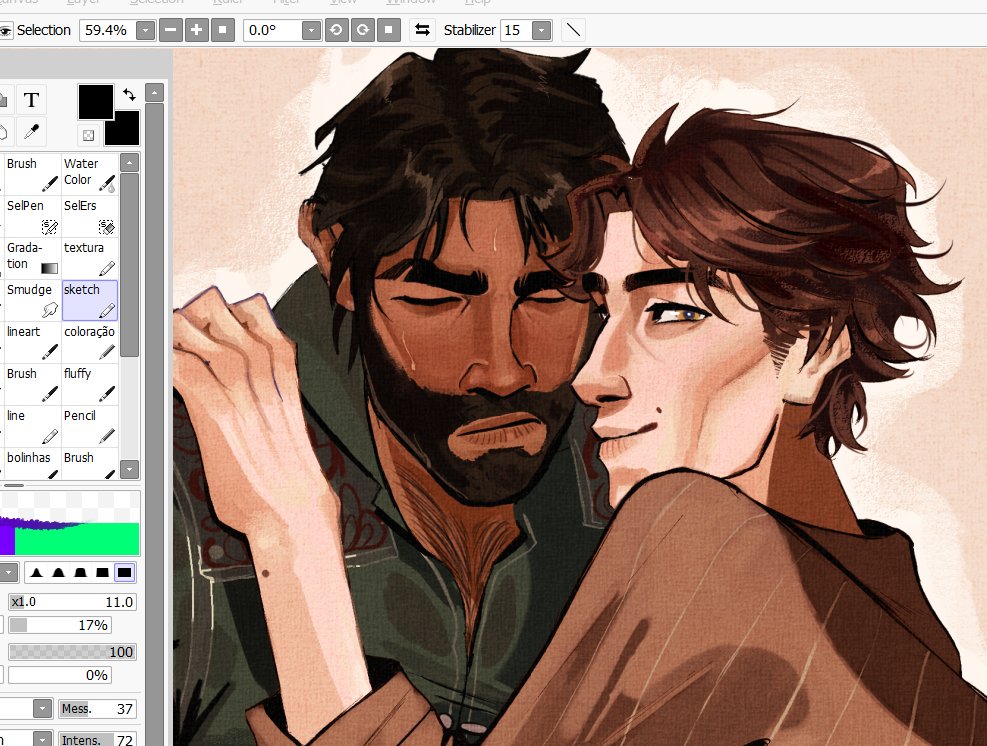Click the 59.4% zoom field

click(108, 30)
